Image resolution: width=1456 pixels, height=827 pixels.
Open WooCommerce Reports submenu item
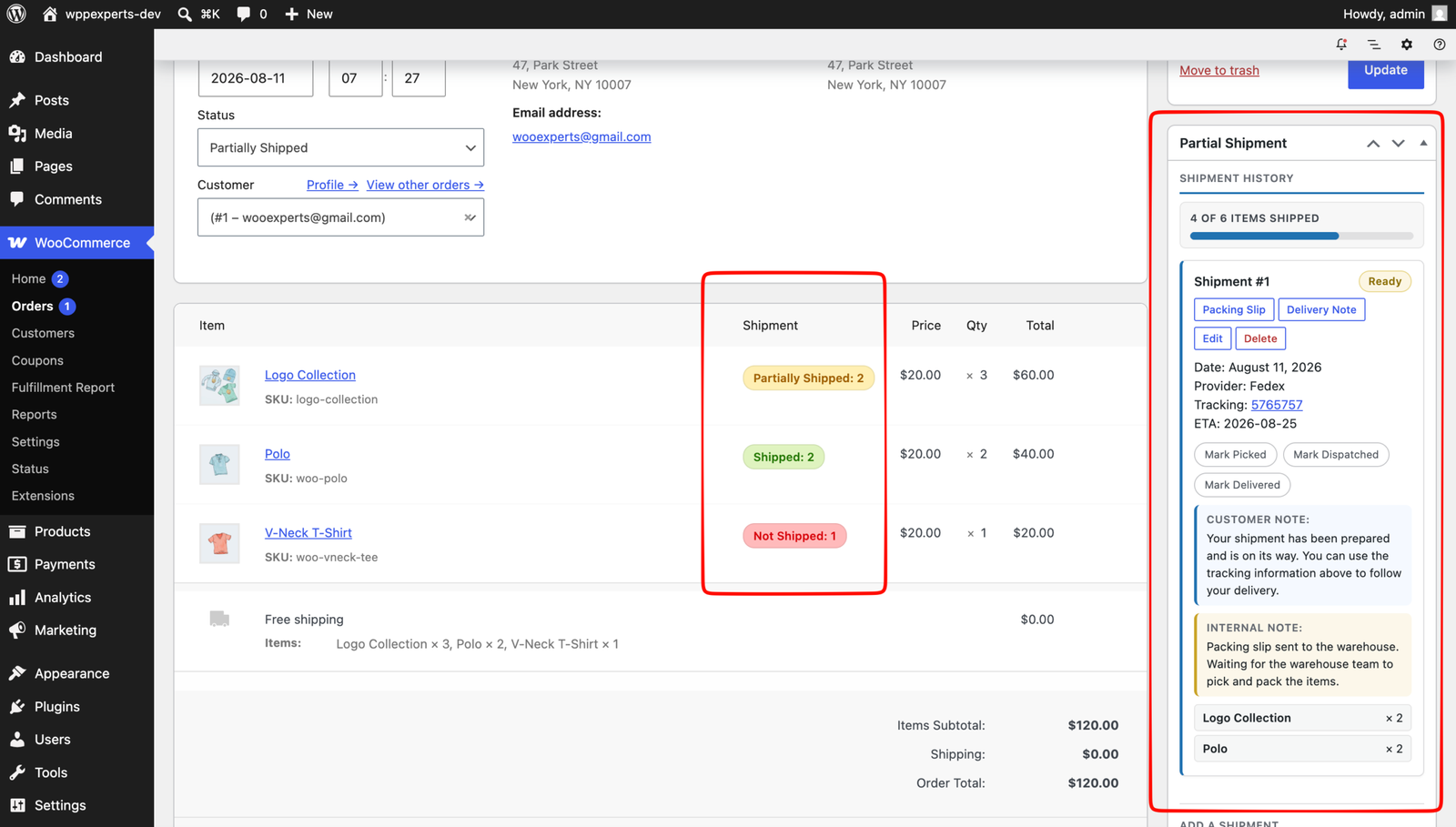click(x=34, y=414)
